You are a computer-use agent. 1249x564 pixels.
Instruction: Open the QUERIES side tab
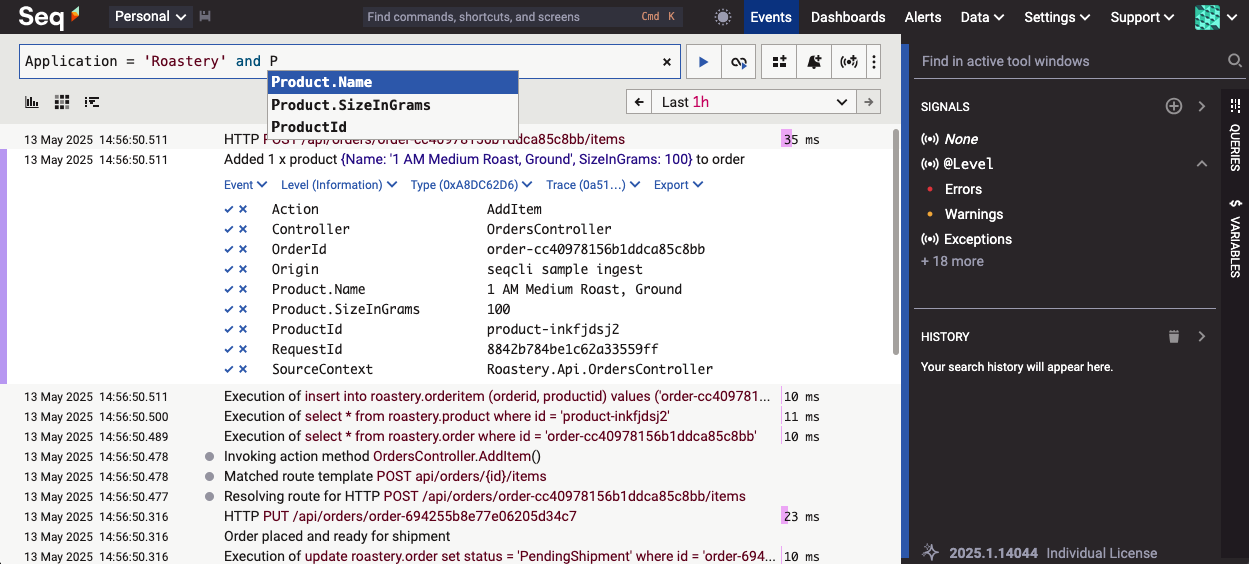pyautogui.click(x=1235, y=136)
